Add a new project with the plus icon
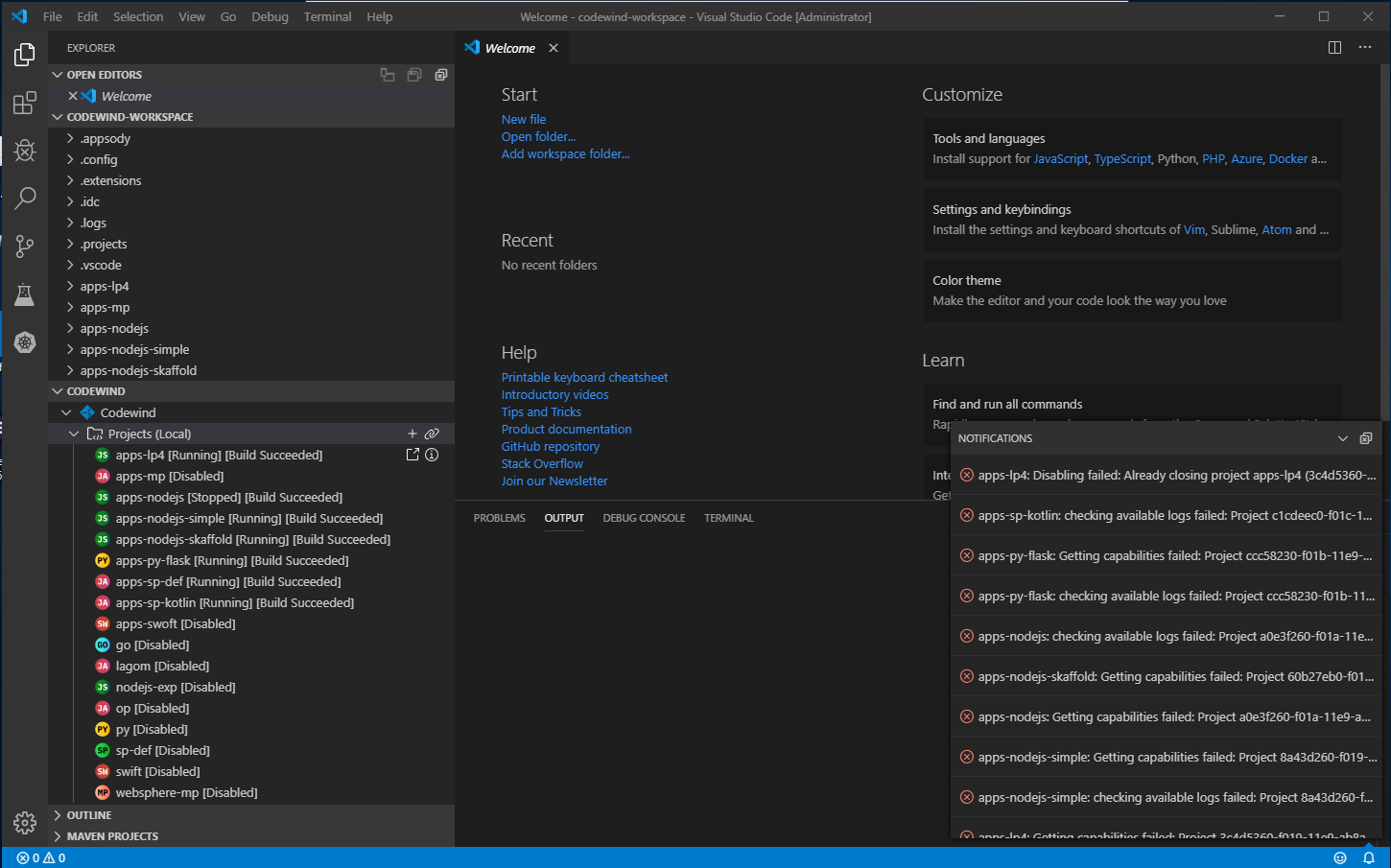Viewport: 1391px width, 868px height. [412, 434]
